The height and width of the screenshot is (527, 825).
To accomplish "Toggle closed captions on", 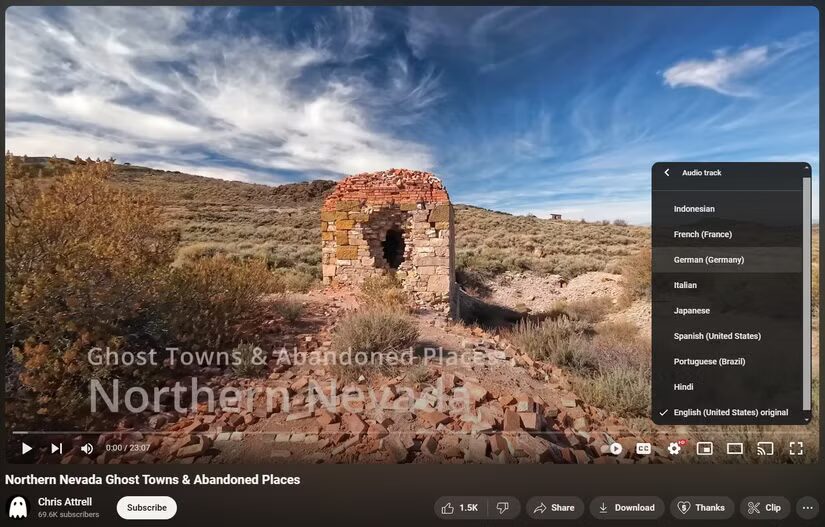I will point(644,449).
